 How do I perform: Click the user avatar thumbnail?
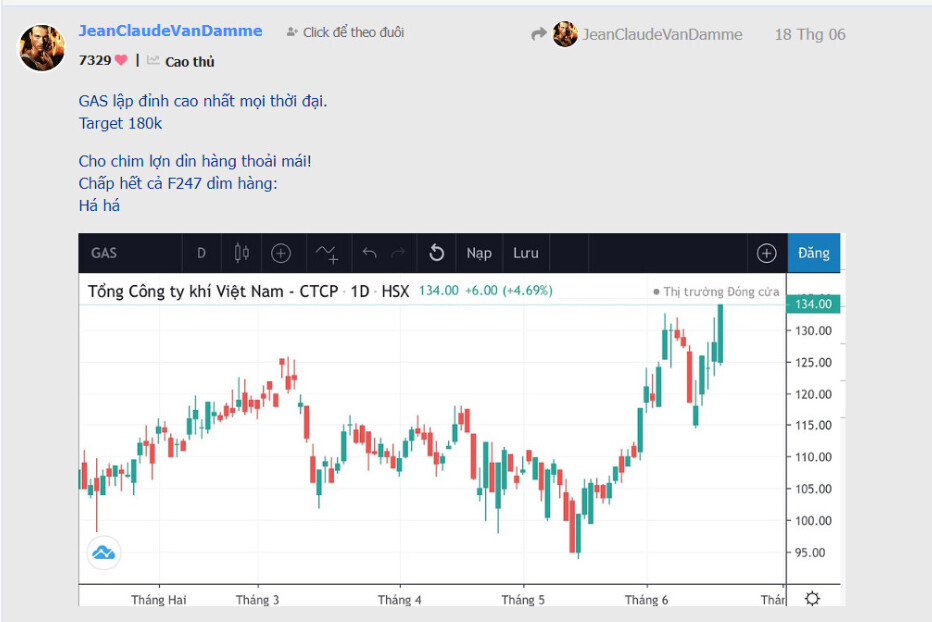point(42,48)
